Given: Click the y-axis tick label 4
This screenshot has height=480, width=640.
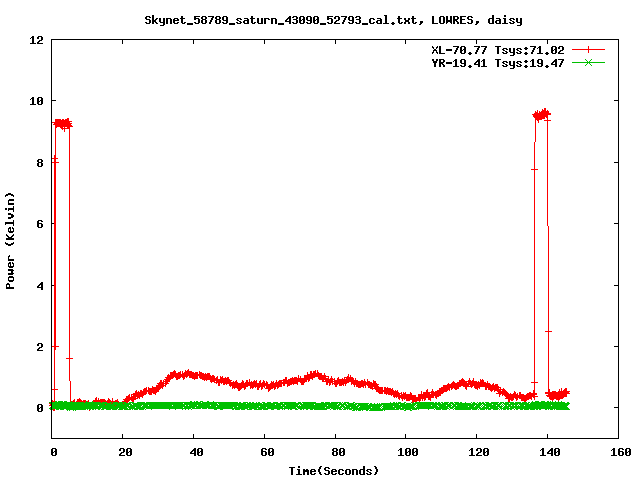Looking at the screenshot, I should [40, 286].
